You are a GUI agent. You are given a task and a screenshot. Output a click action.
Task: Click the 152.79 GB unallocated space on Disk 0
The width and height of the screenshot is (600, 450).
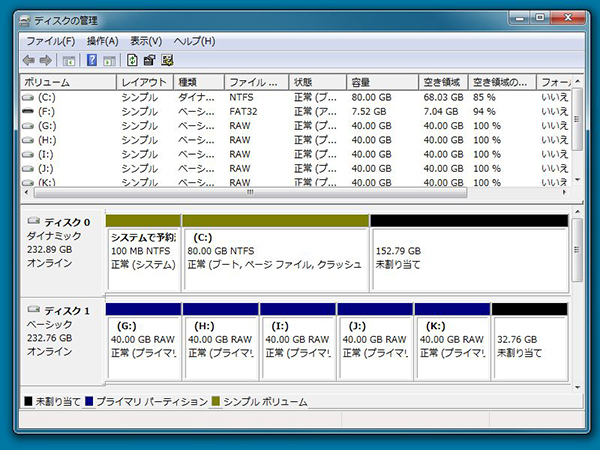[x=468, y=252]
